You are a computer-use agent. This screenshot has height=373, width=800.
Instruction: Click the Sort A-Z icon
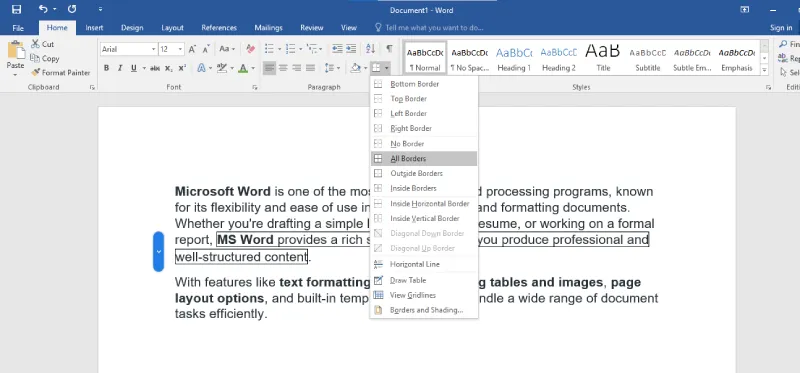(x=370, y=49)
